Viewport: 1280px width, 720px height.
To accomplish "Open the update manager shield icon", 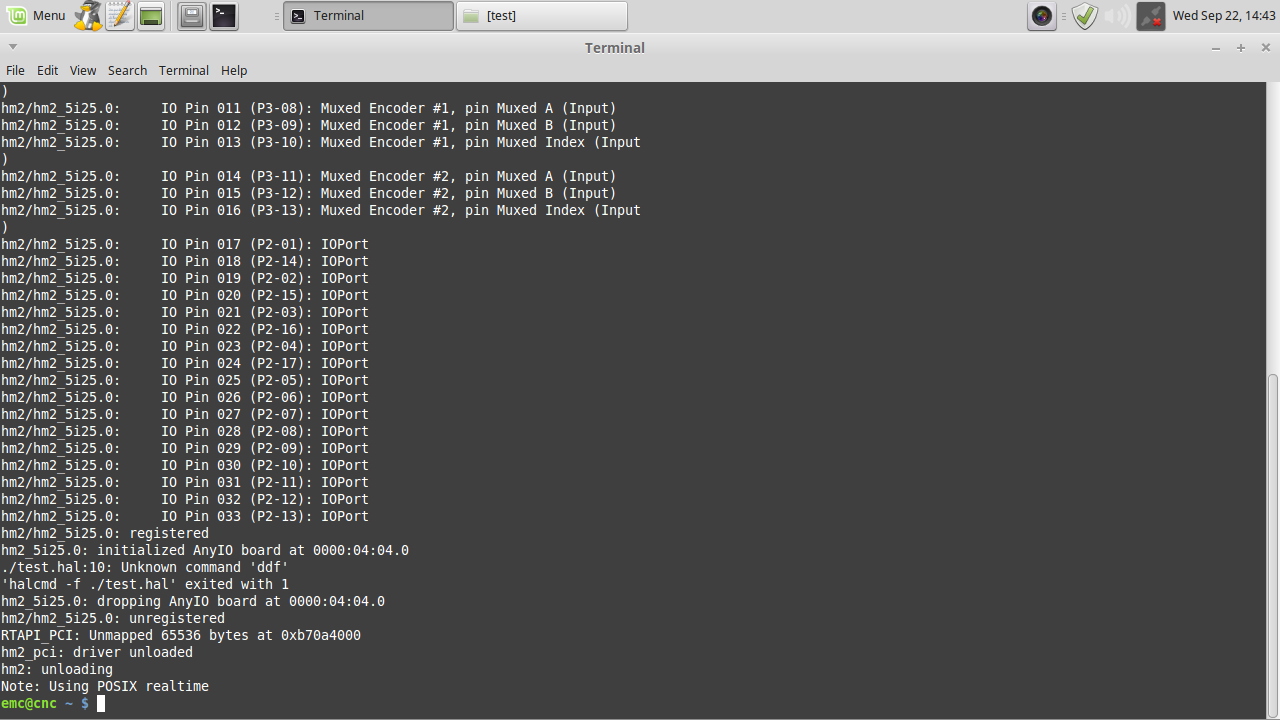I will point(1085,15).
